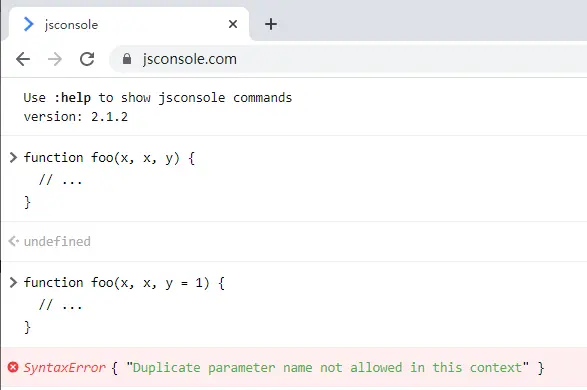
Task: Click 'function foo(x, x, y) {' line
Action: [109, 158]
